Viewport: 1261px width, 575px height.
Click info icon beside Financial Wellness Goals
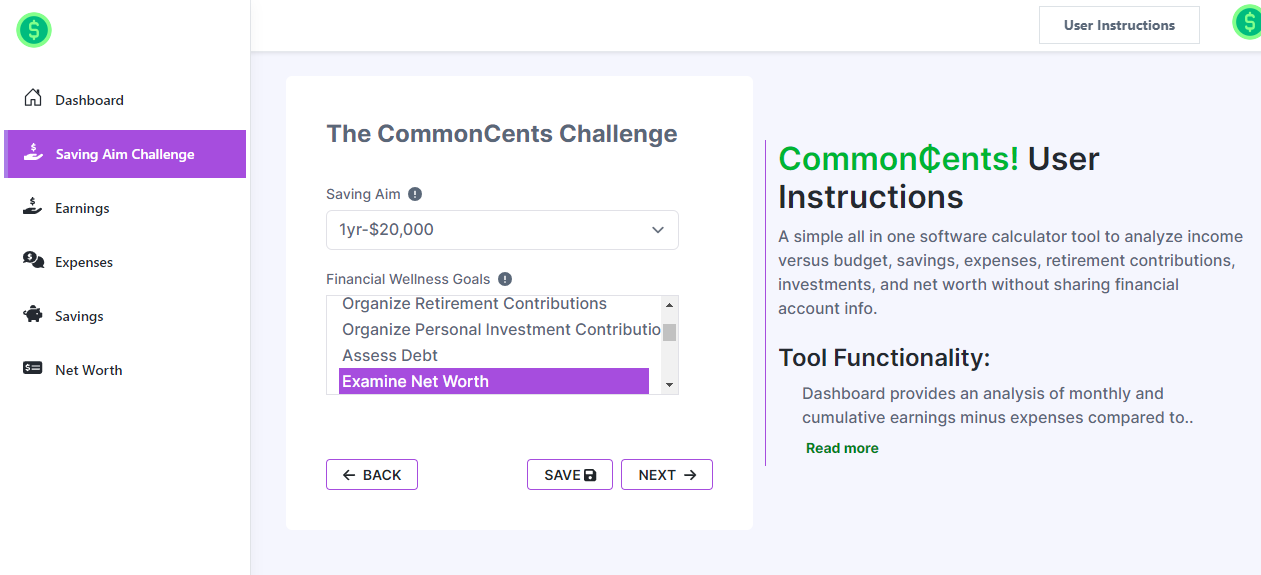505,279
